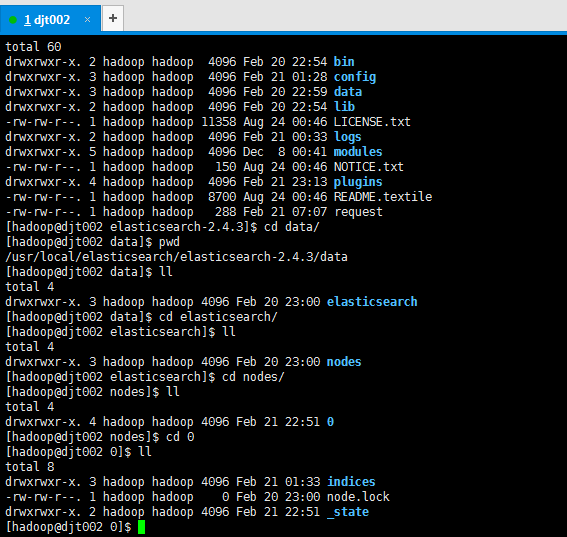Click the 'lib' directory name

(x=344, y=107)
